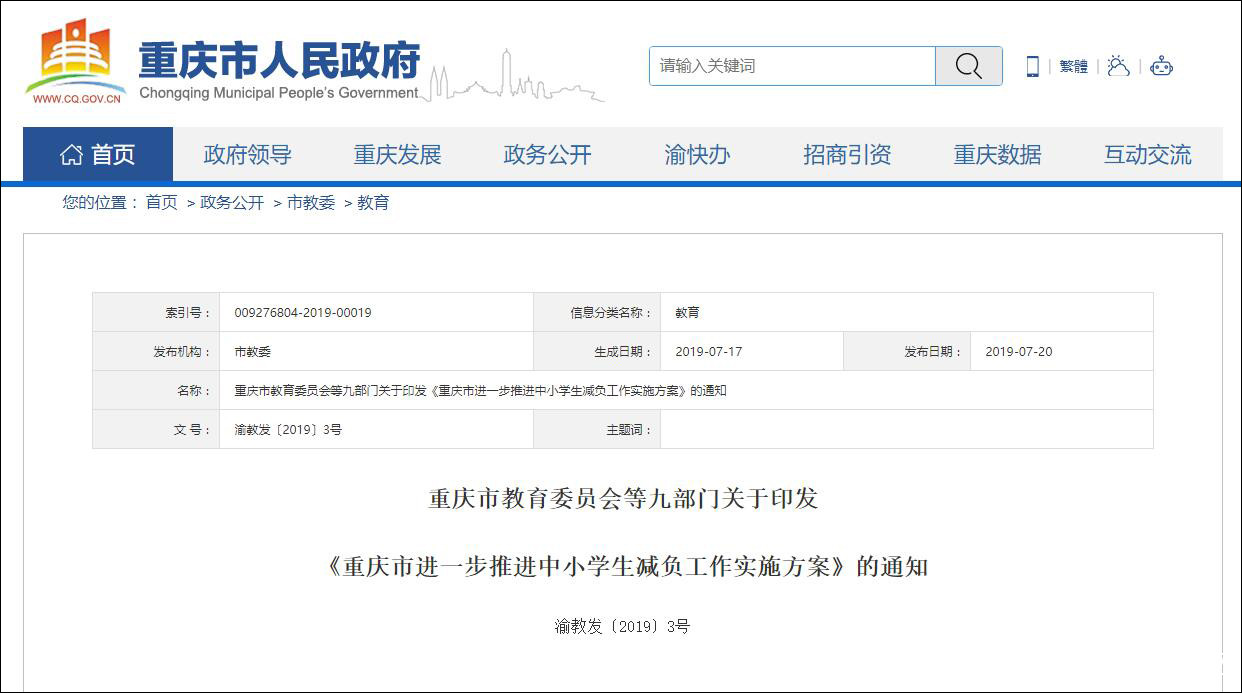Select the 信息分类名称 value 教育

point(687,313)
